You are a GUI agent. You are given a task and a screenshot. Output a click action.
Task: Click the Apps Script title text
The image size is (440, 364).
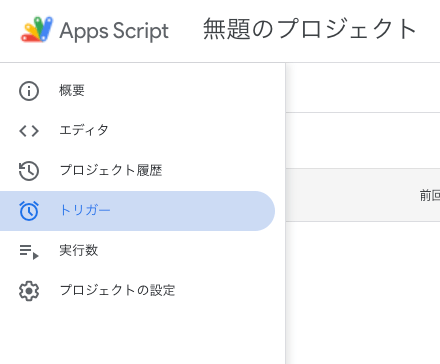click(x=114, y=31)
